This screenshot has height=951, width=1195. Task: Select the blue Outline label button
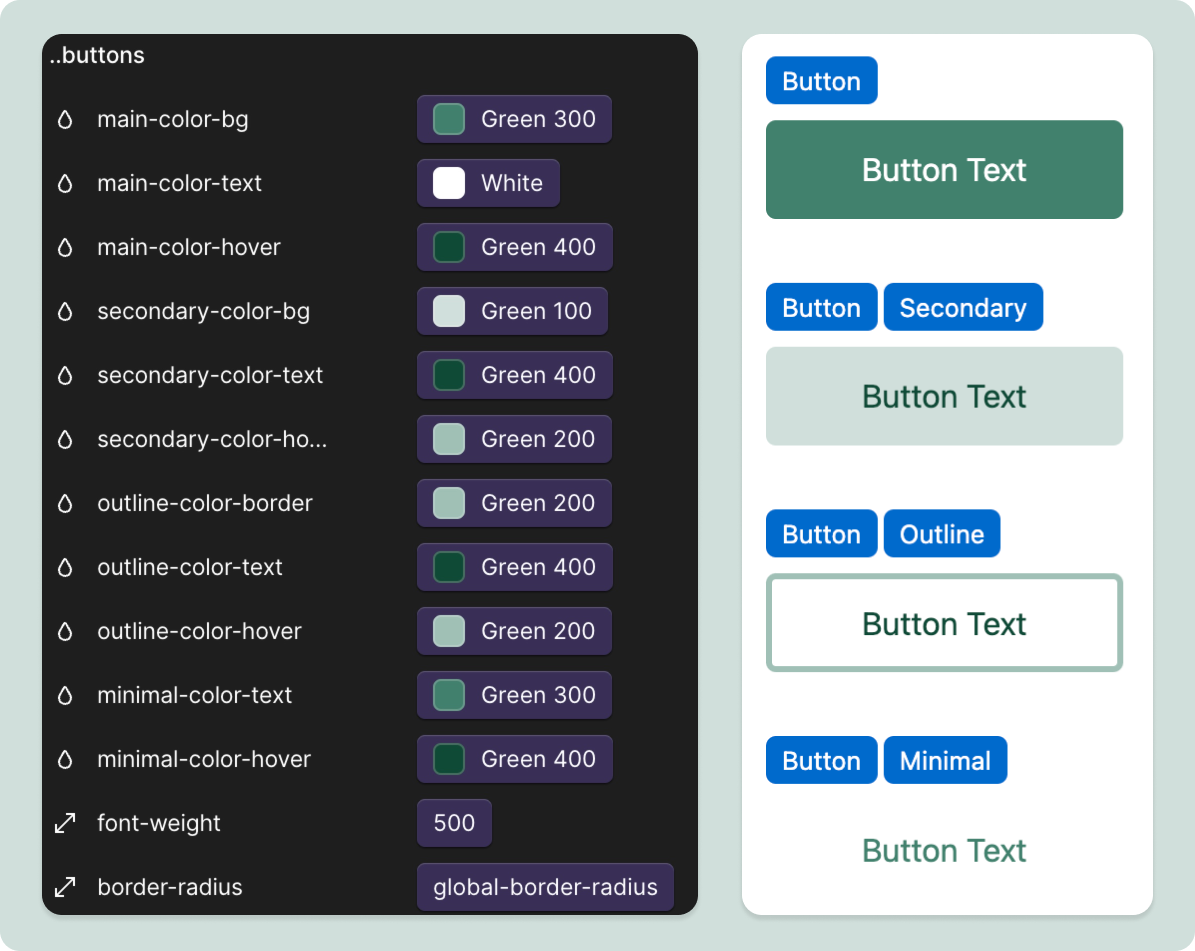pyautogui.click(x=941, y=533)
